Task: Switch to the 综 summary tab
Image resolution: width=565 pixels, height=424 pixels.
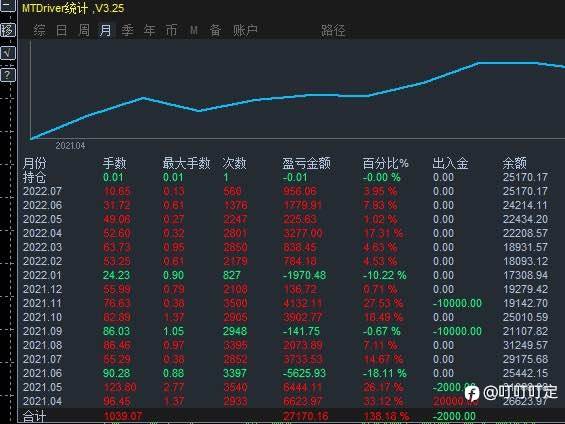Action: pos(39,31)
